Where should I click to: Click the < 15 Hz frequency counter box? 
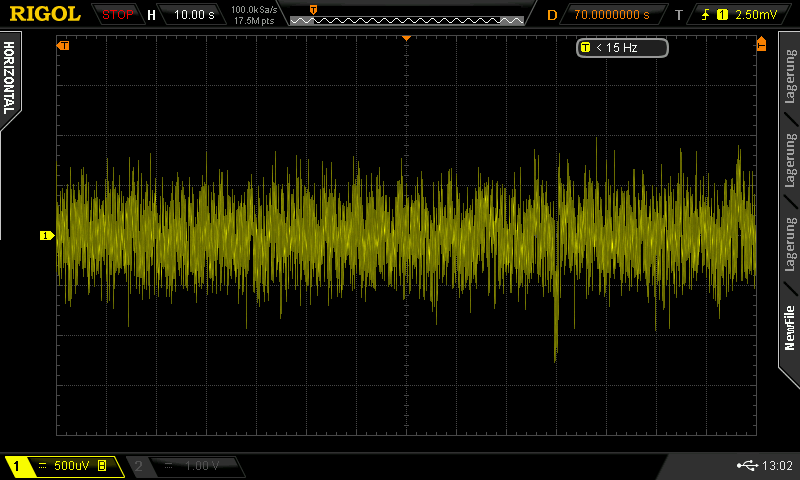622,48
